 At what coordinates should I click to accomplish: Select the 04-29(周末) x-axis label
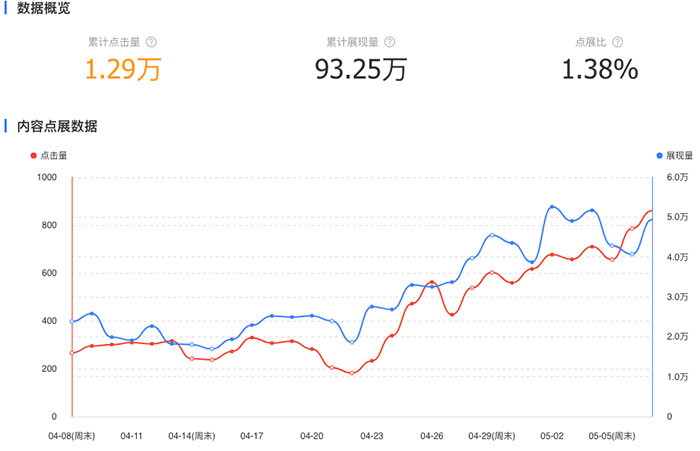click(492, 436)
